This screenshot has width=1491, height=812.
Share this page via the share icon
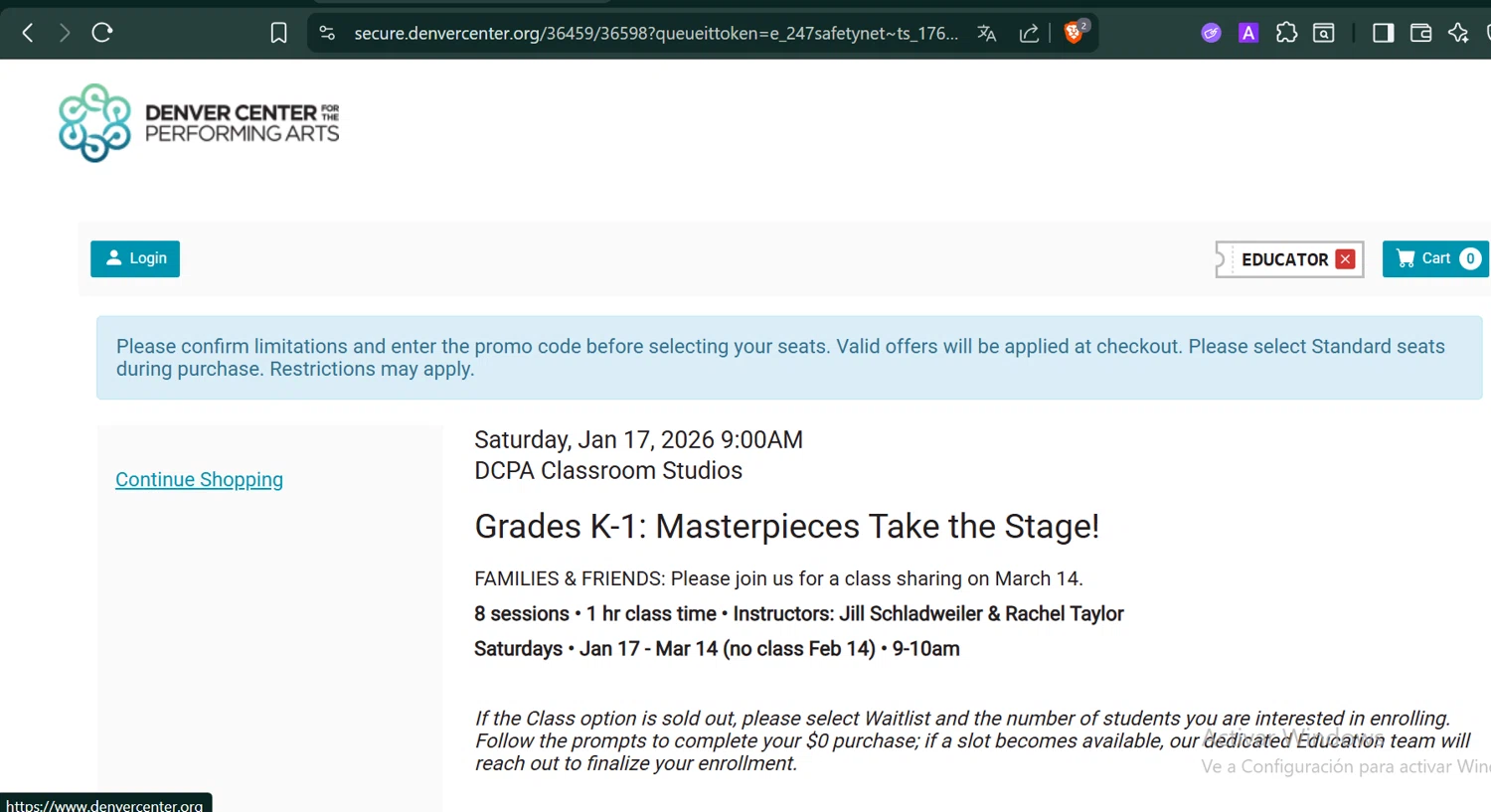click(x=1029, y=33)
